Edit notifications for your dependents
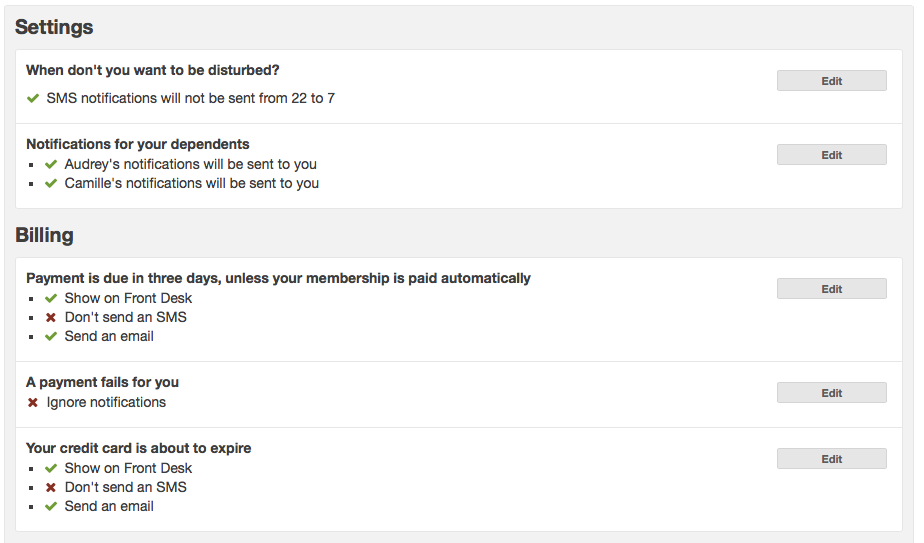This screenshot has width=924, height=543. [831, 155]
